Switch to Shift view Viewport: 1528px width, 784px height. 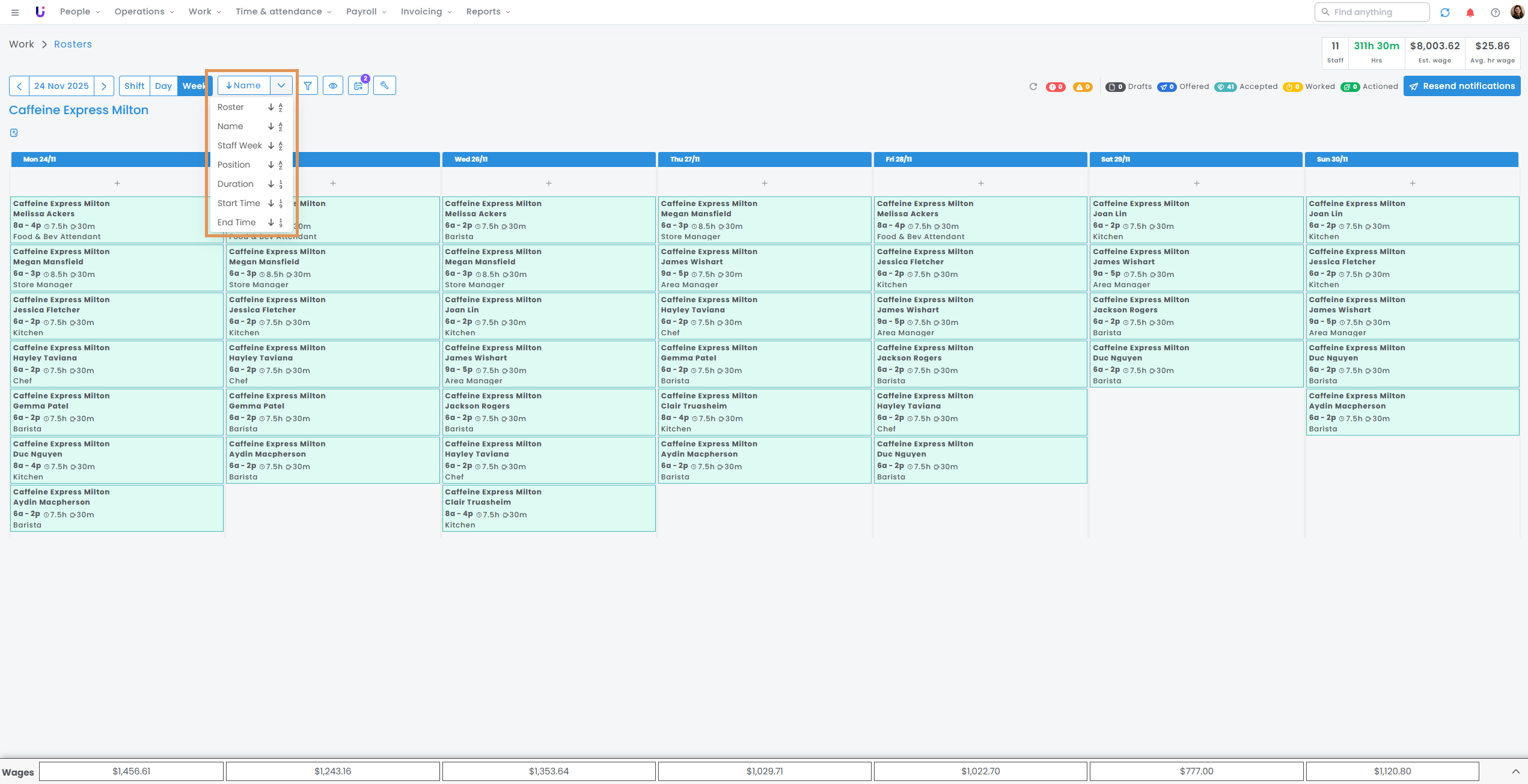(134, 86)
